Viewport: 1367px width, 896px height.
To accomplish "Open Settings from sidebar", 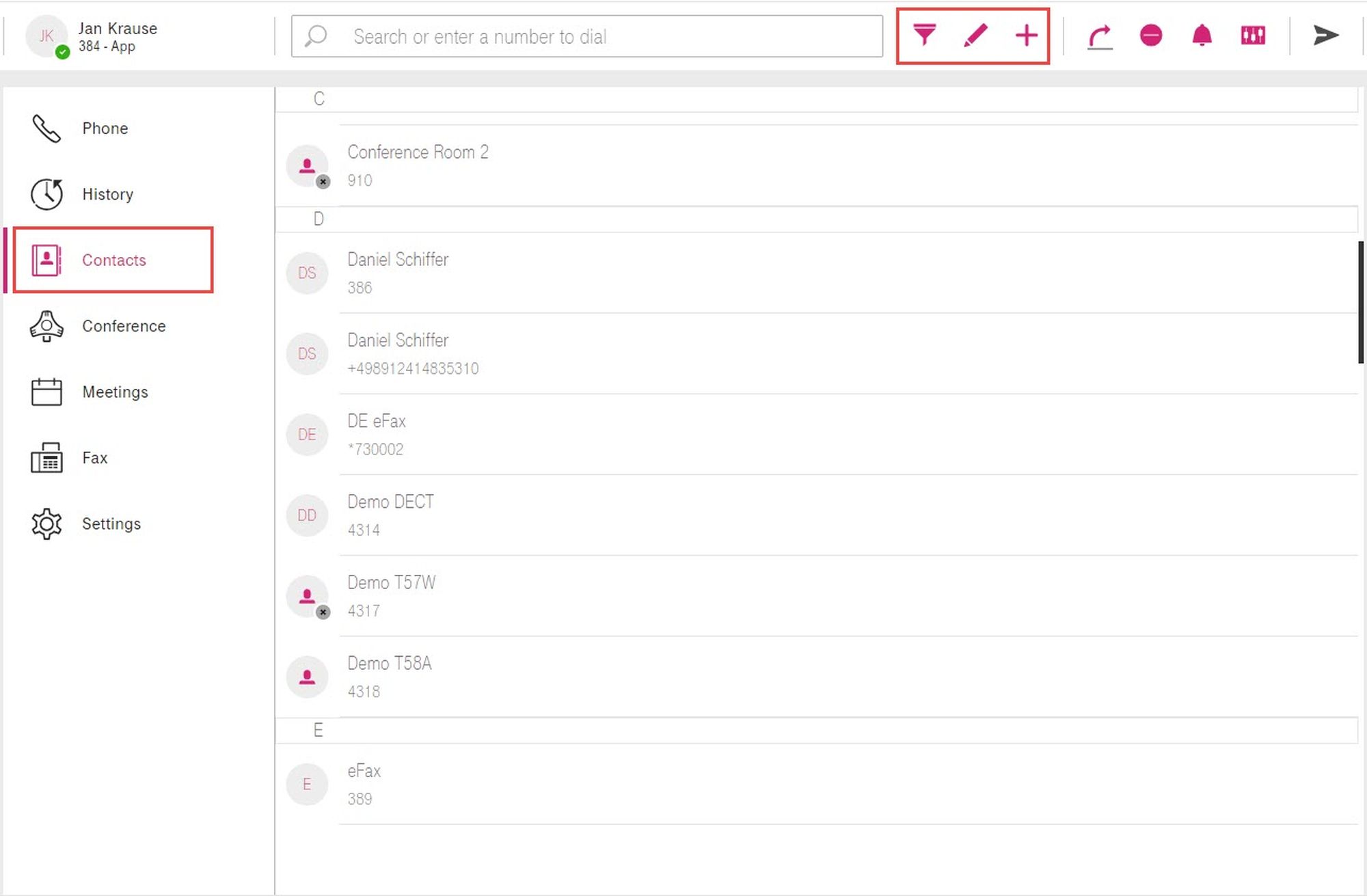I will pyautogui.click(x=111, y=524).
